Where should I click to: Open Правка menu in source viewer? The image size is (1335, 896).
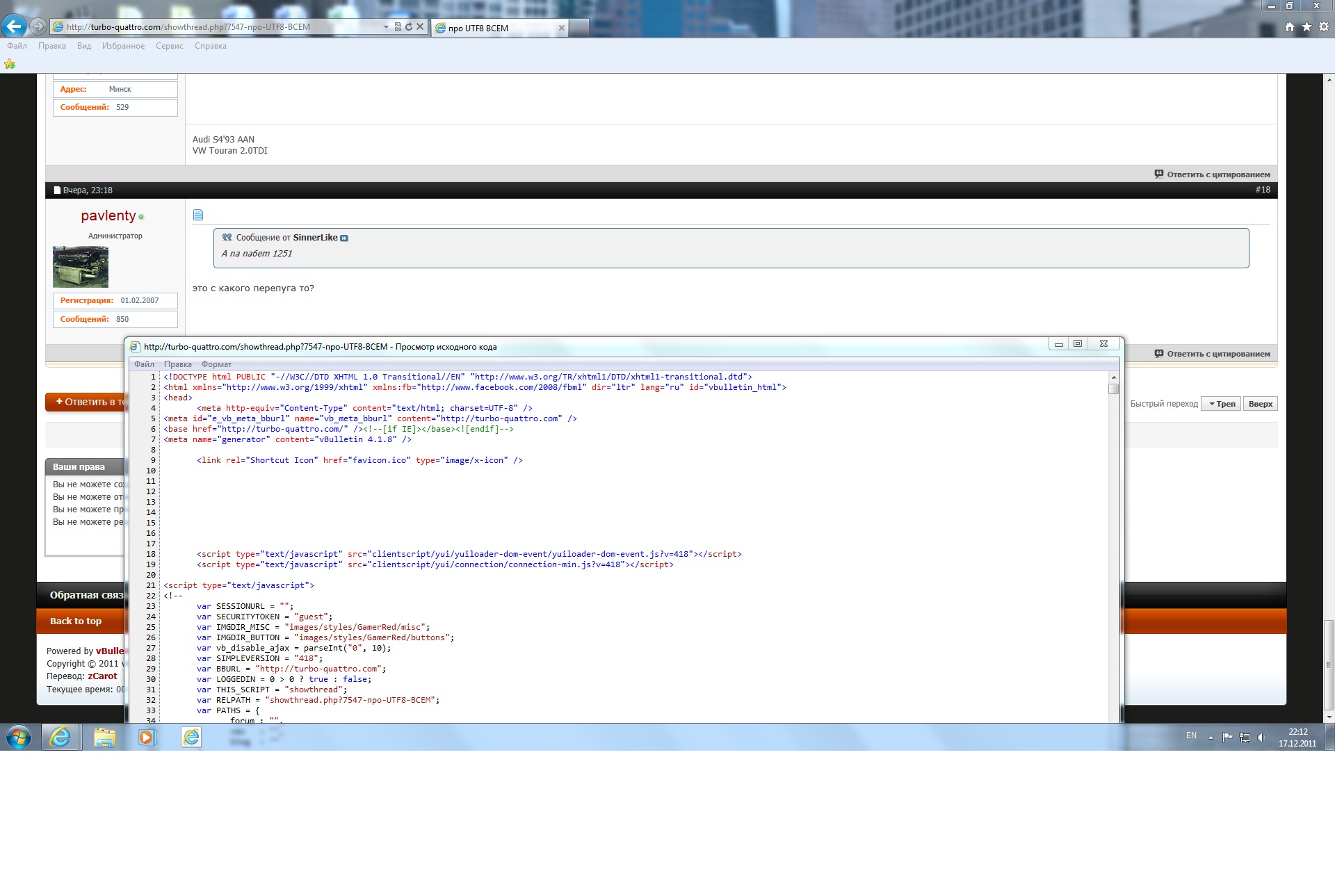coord(177,364)
